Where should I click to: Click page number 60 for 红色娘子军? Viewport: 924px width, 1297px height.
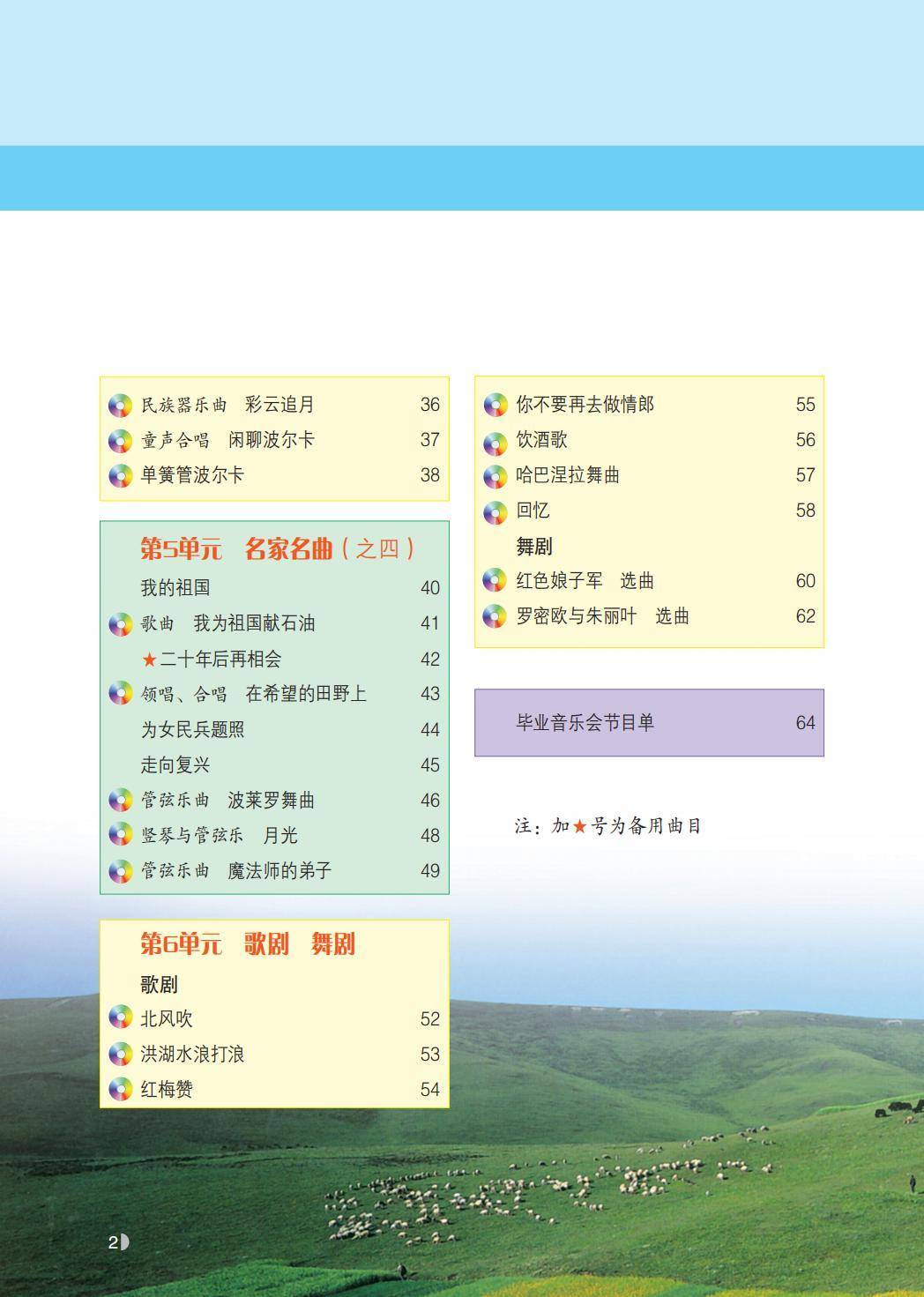pyautogui.click(x=805, y=581)
